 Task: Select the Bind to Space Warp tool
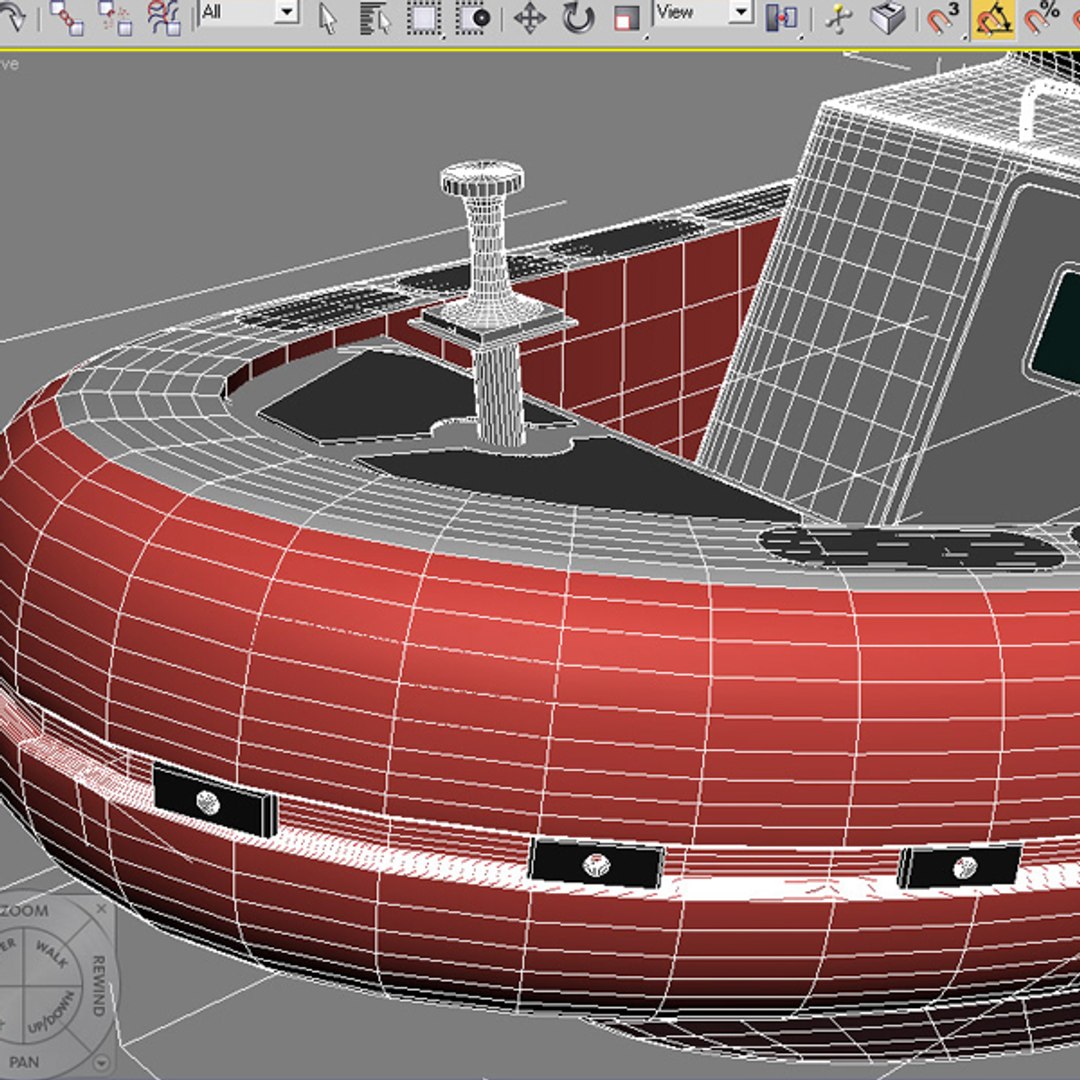pos(164,17)
